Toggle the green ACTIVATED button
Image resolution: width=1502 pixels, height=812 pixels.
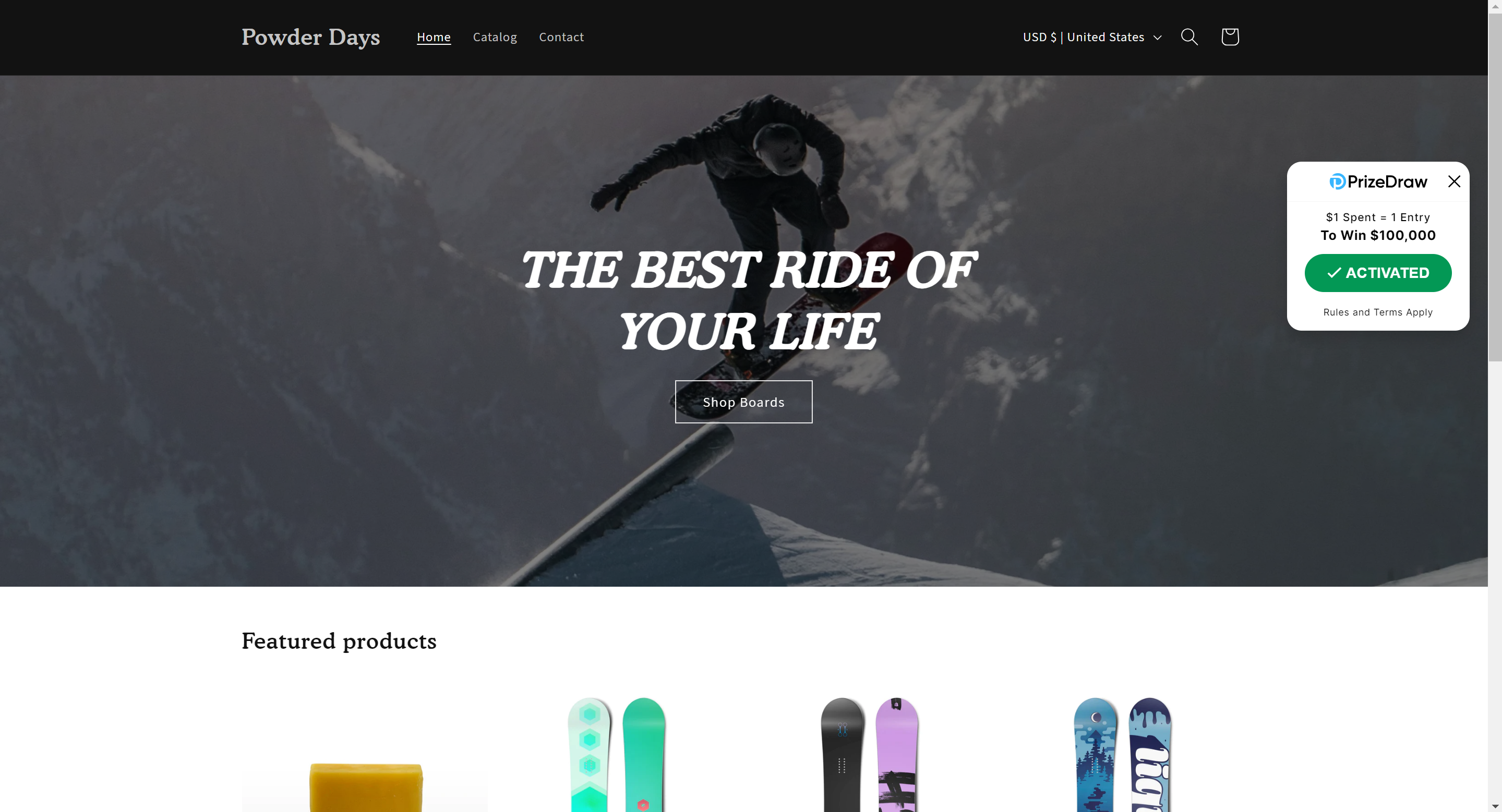pyautogui.click(x=1377, y=272)
